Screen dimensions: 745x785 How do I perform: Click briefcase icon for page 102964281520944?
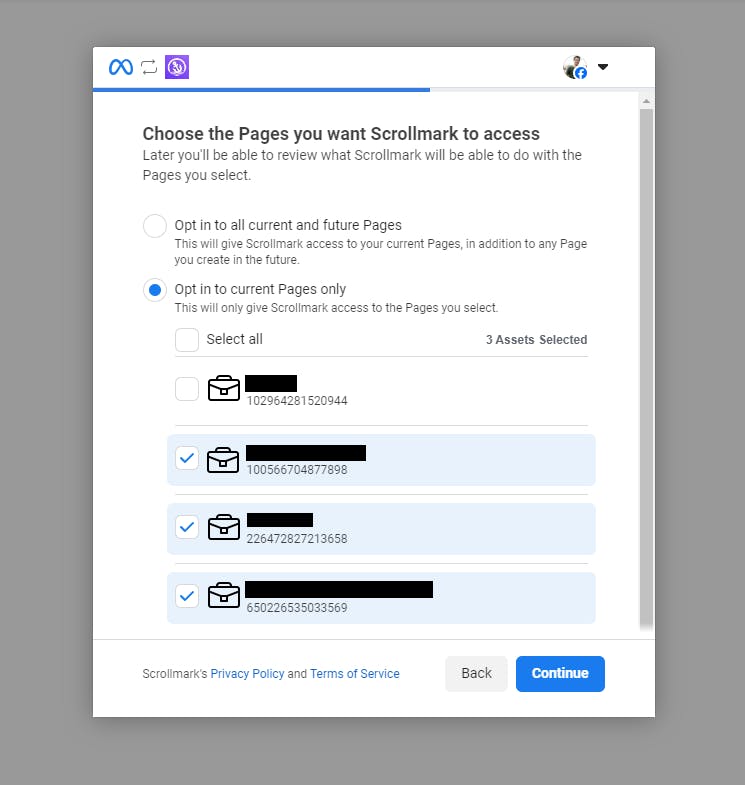tap(224, 388)
